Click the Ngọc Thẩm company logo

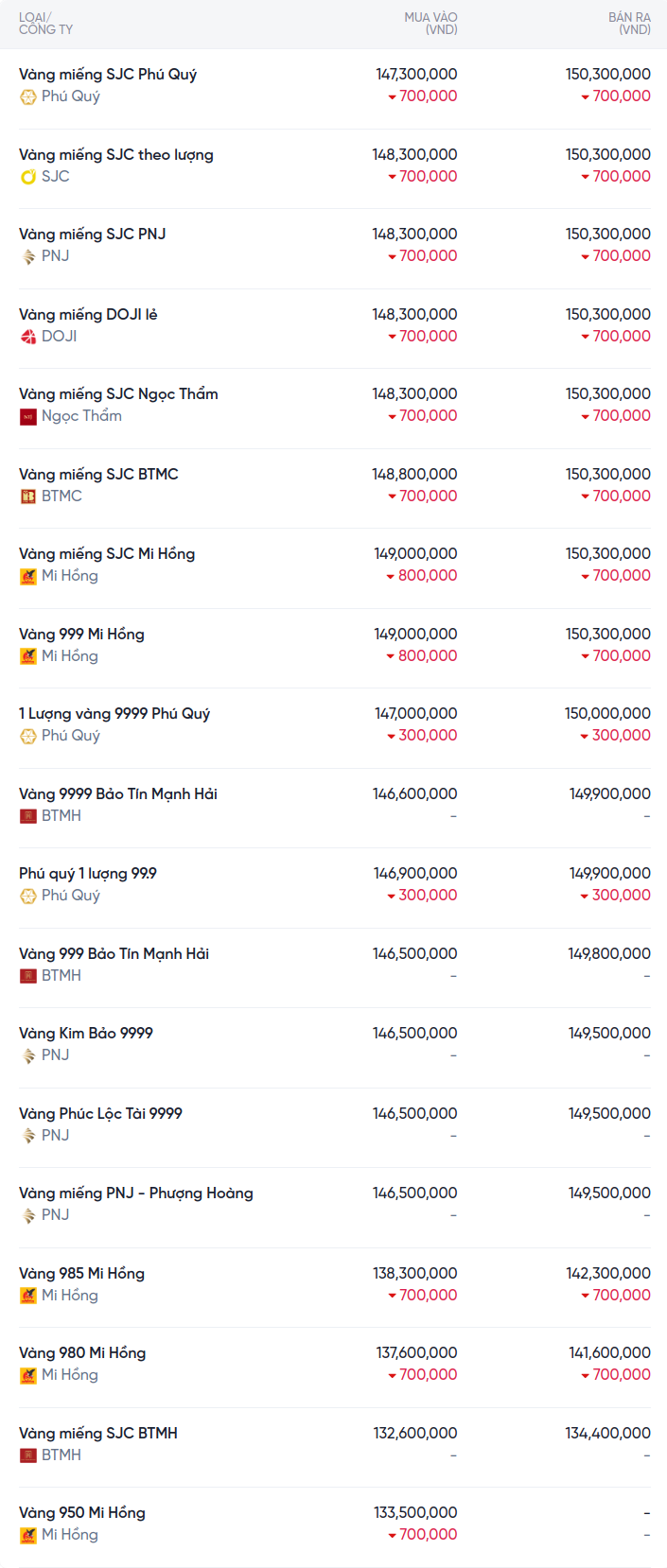pos(28,416)
